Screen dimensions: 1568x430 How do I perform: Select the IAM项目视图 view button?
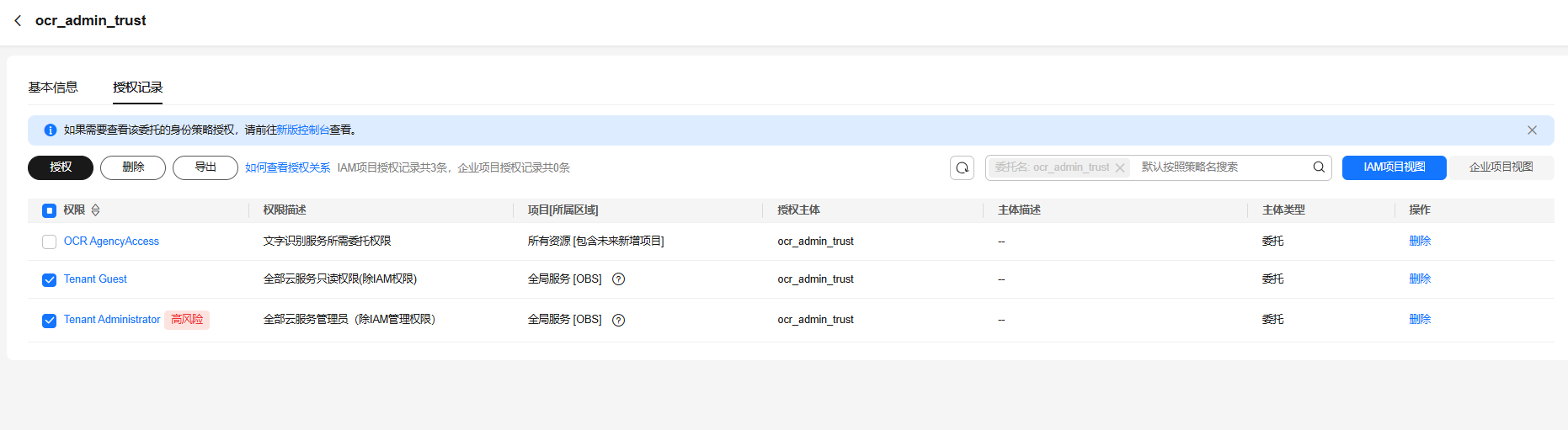(x=1394, y=167)
